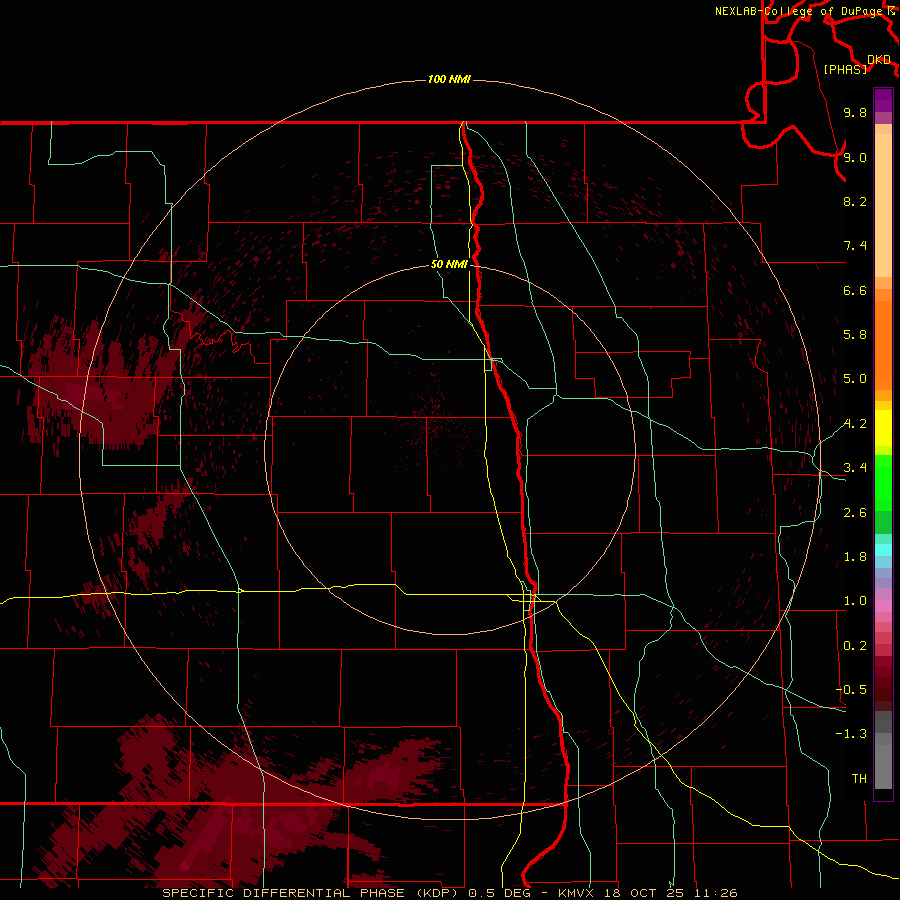Screen dimensions: 900x900
Task: Click the small logo icon after DuPage
Action: click(891, 11)
